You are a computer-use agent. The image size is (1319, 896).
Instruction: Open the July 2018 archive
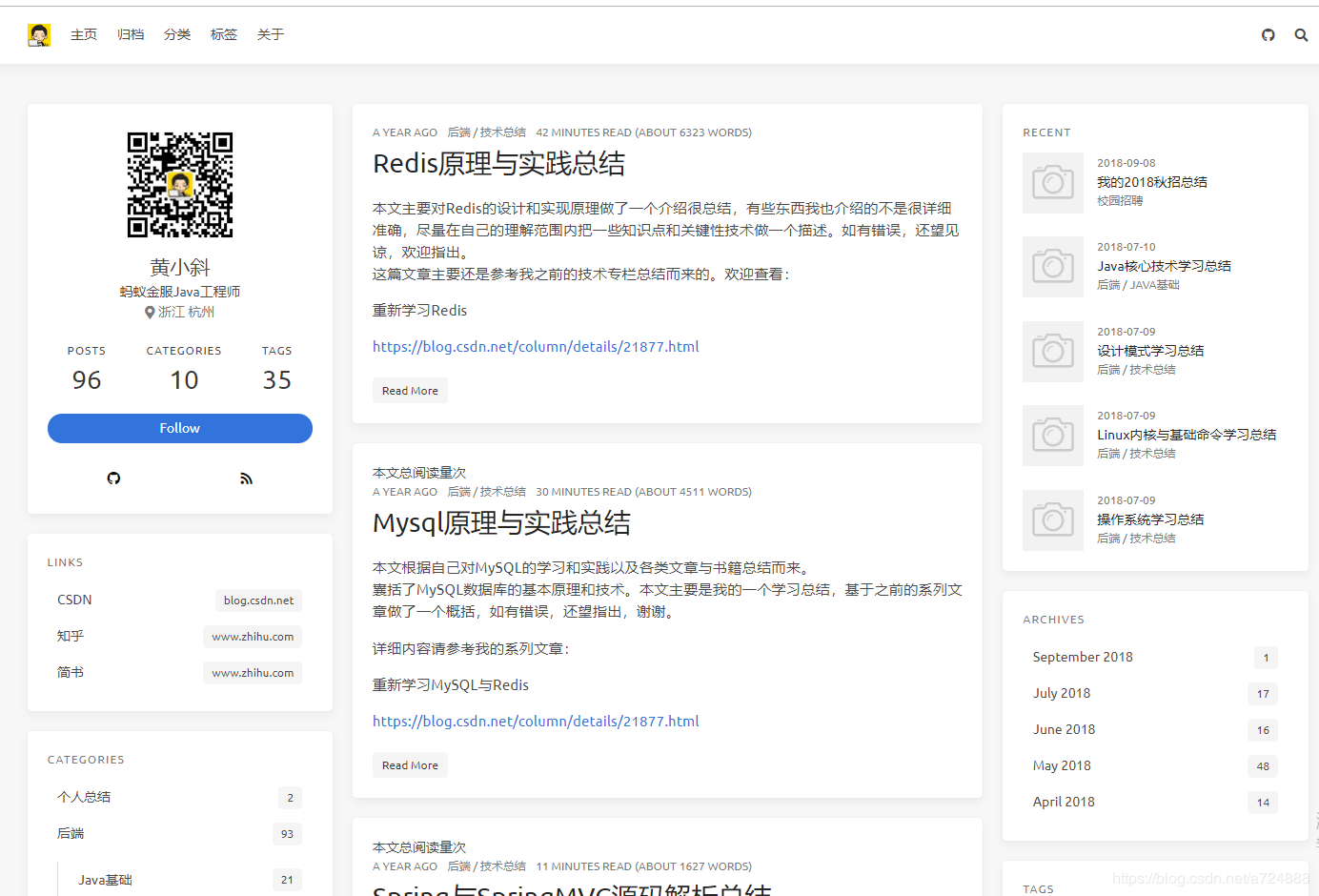click(1061, 693)
